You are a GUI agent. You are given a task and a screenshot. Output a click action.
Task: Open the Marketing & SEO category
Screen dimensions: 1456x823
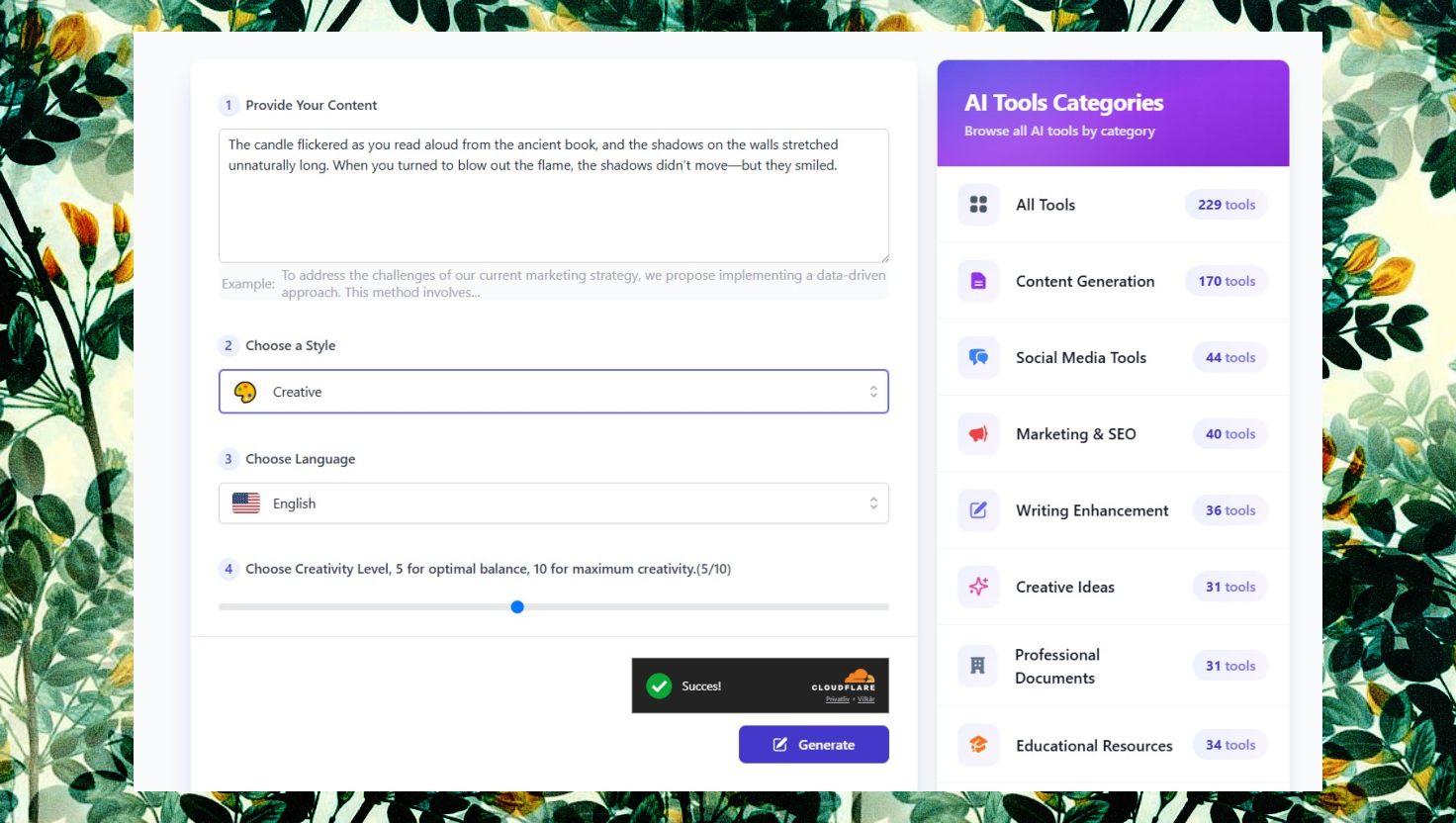click(1075, 434)
